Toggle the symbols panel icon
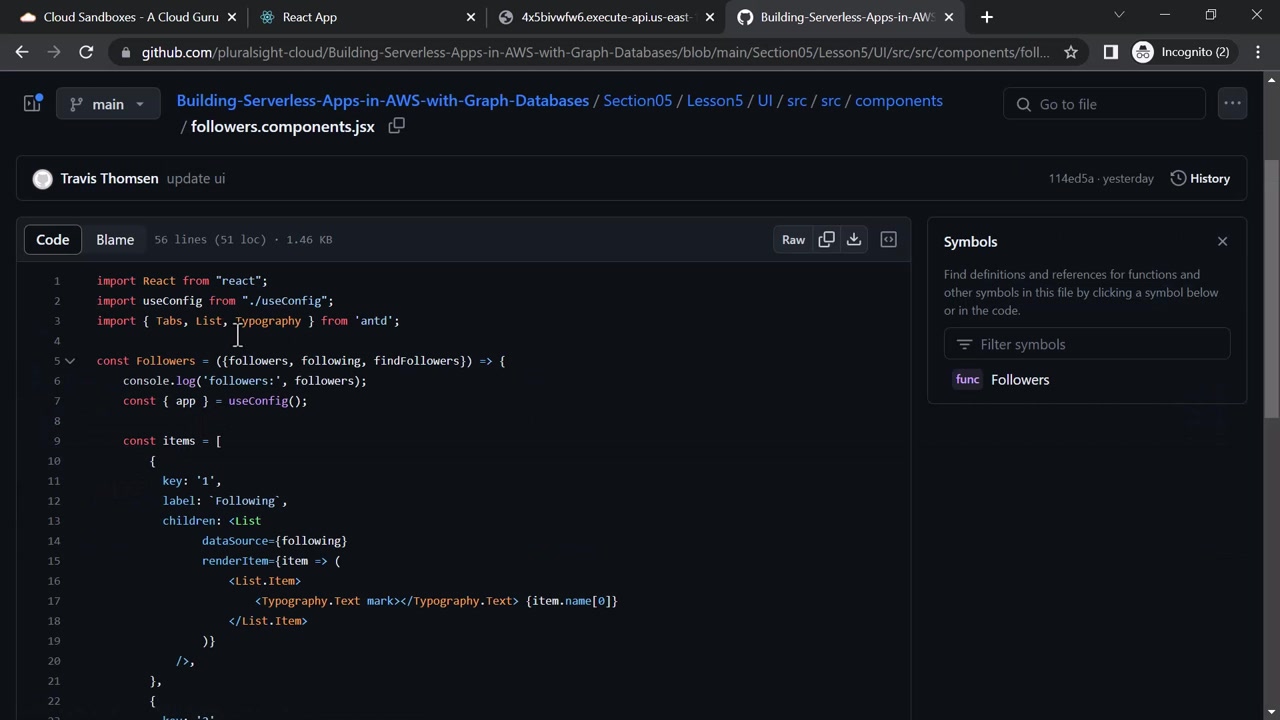The image size is (1280, 720). pyautogui.click(x=888, y=240)
